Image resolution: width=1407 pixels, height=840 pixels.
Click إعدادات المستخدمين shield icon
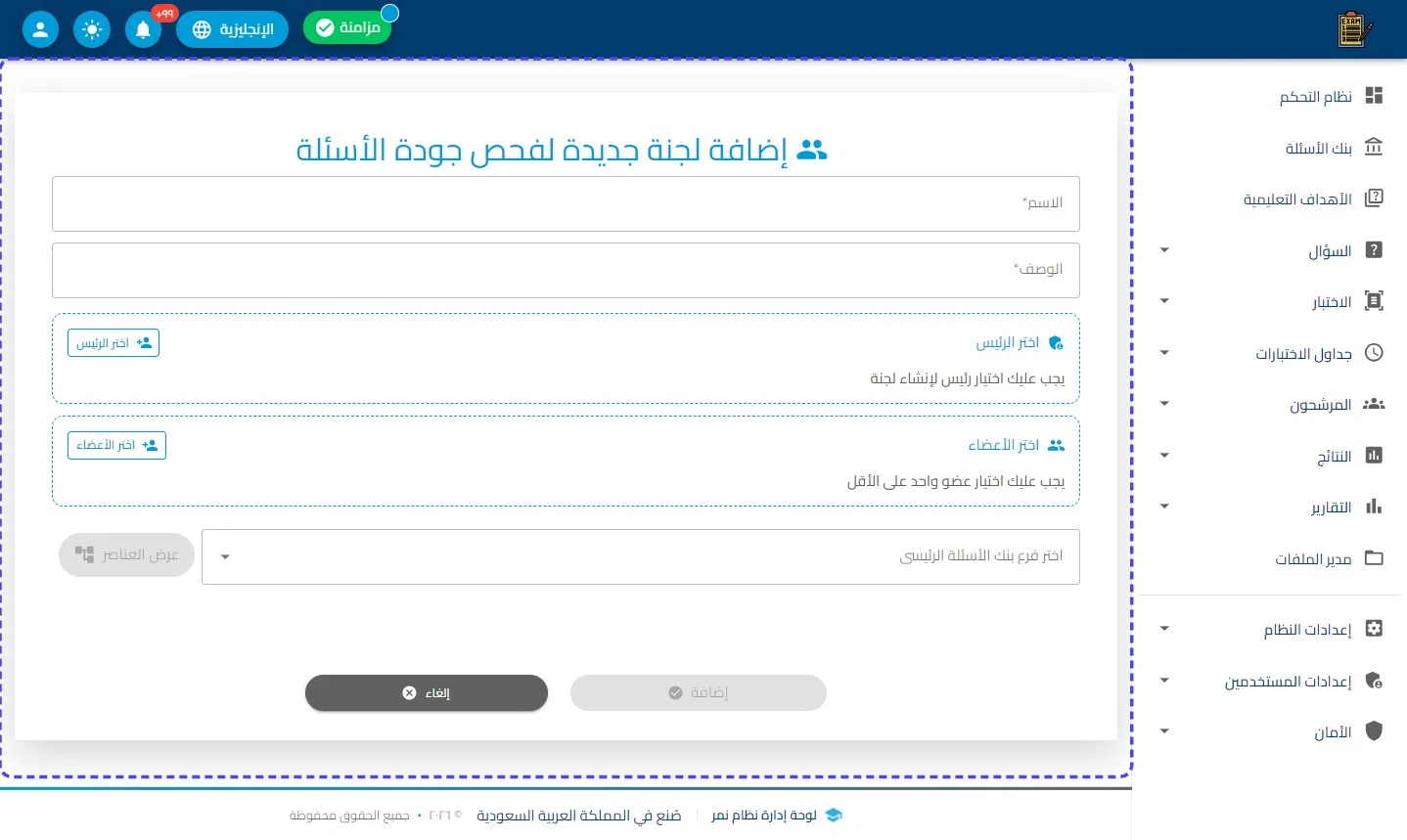pyautogui.click(x=1374, y=681)
